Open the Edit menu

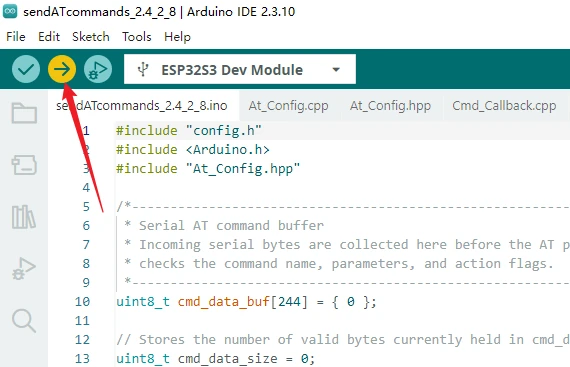(x=49, y=36)
